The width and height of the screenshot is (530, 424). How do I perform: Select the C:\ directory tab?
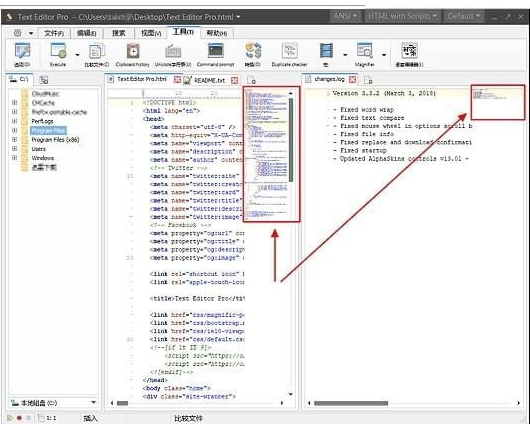pos(19,79)
